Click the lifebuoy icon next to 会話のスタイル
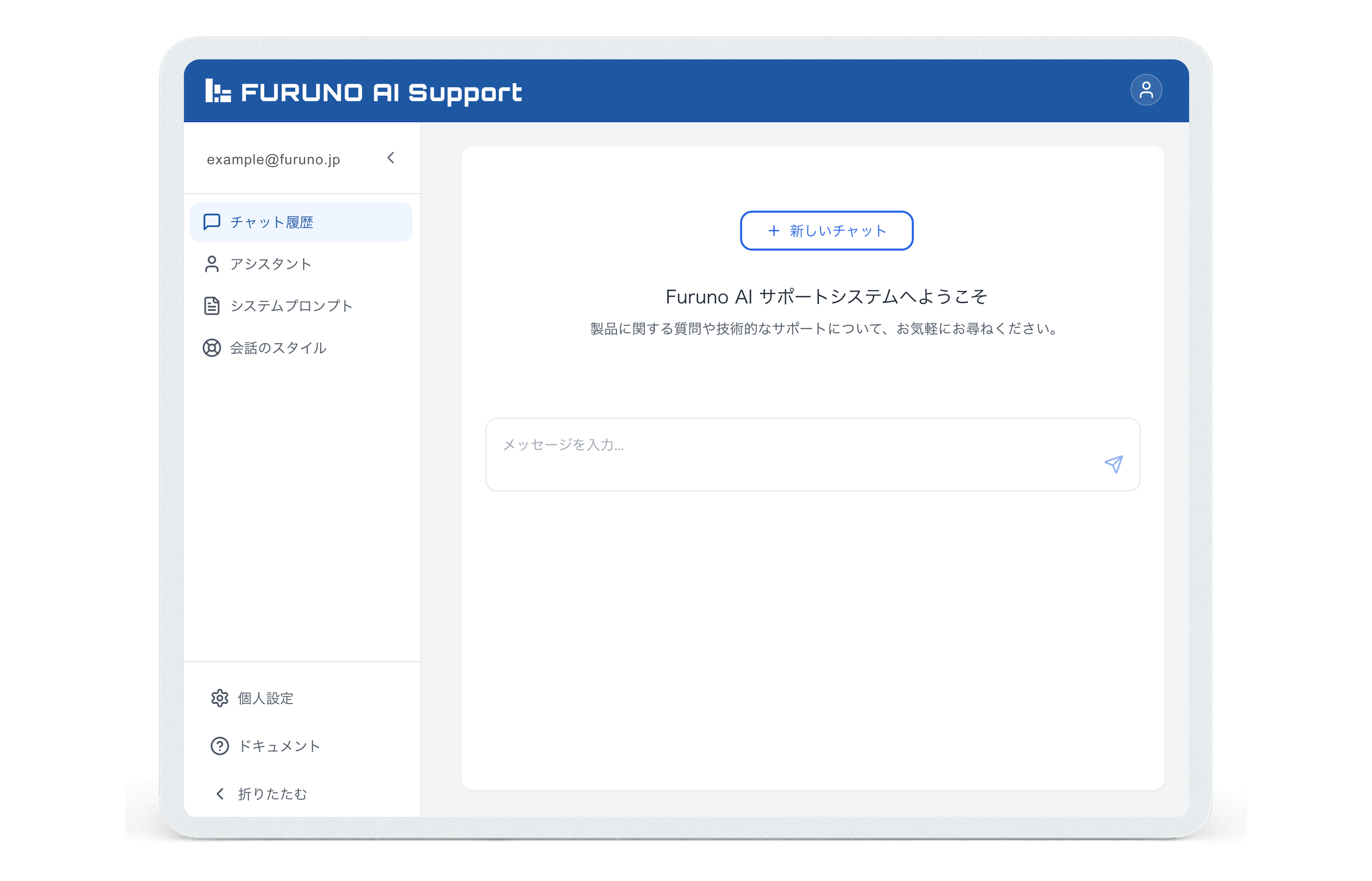The image size is (1372, 881). point(212,348)
